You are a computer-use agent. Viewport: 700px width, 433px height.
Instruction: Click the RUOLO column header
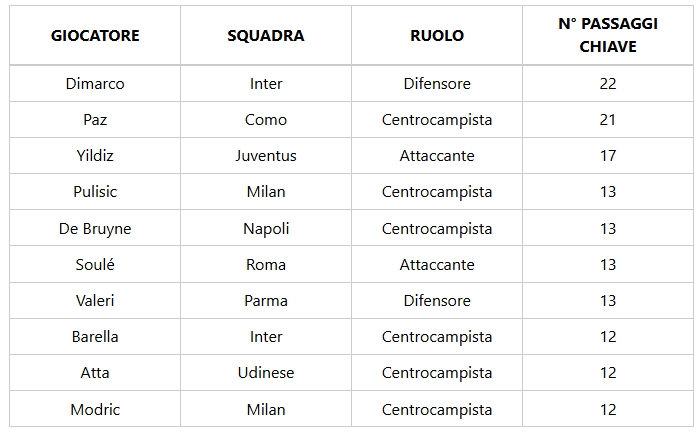pyautogui.click(x=437, y=36)
